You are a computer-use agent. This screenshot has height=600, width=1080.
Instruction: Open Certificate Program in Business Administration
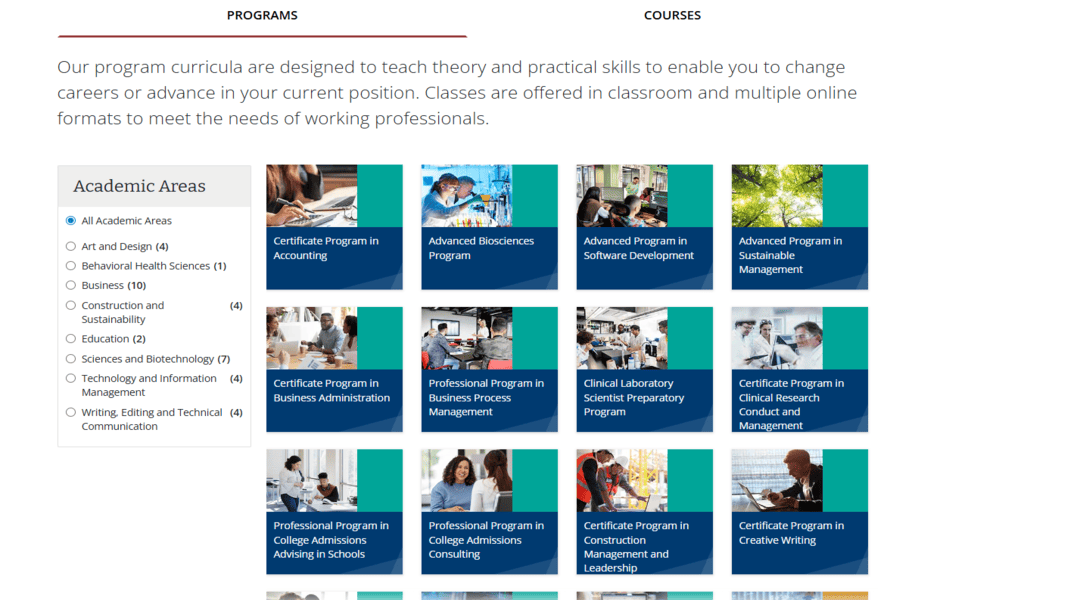pos(334,369)
